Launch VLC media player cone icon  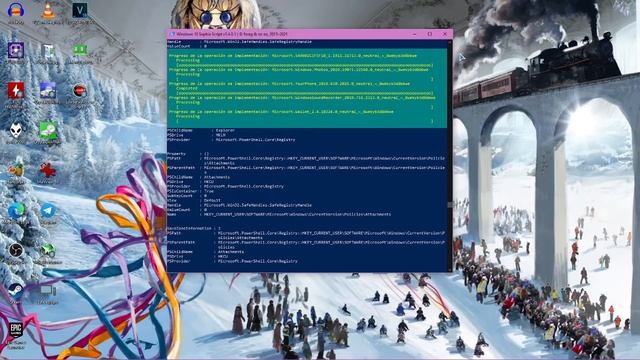point(48,10)
